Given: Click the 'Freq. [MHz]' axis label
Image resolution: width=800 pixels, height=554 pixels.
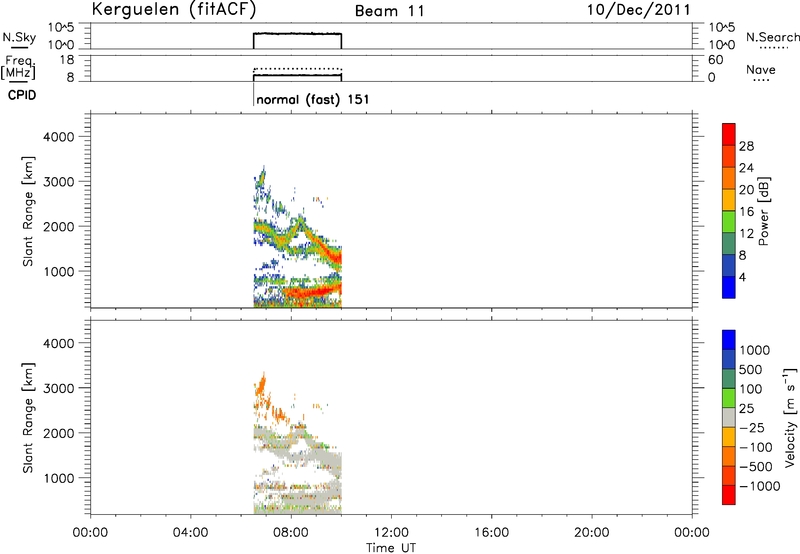Looking at the screenshot, I should (x=18, y=68).
